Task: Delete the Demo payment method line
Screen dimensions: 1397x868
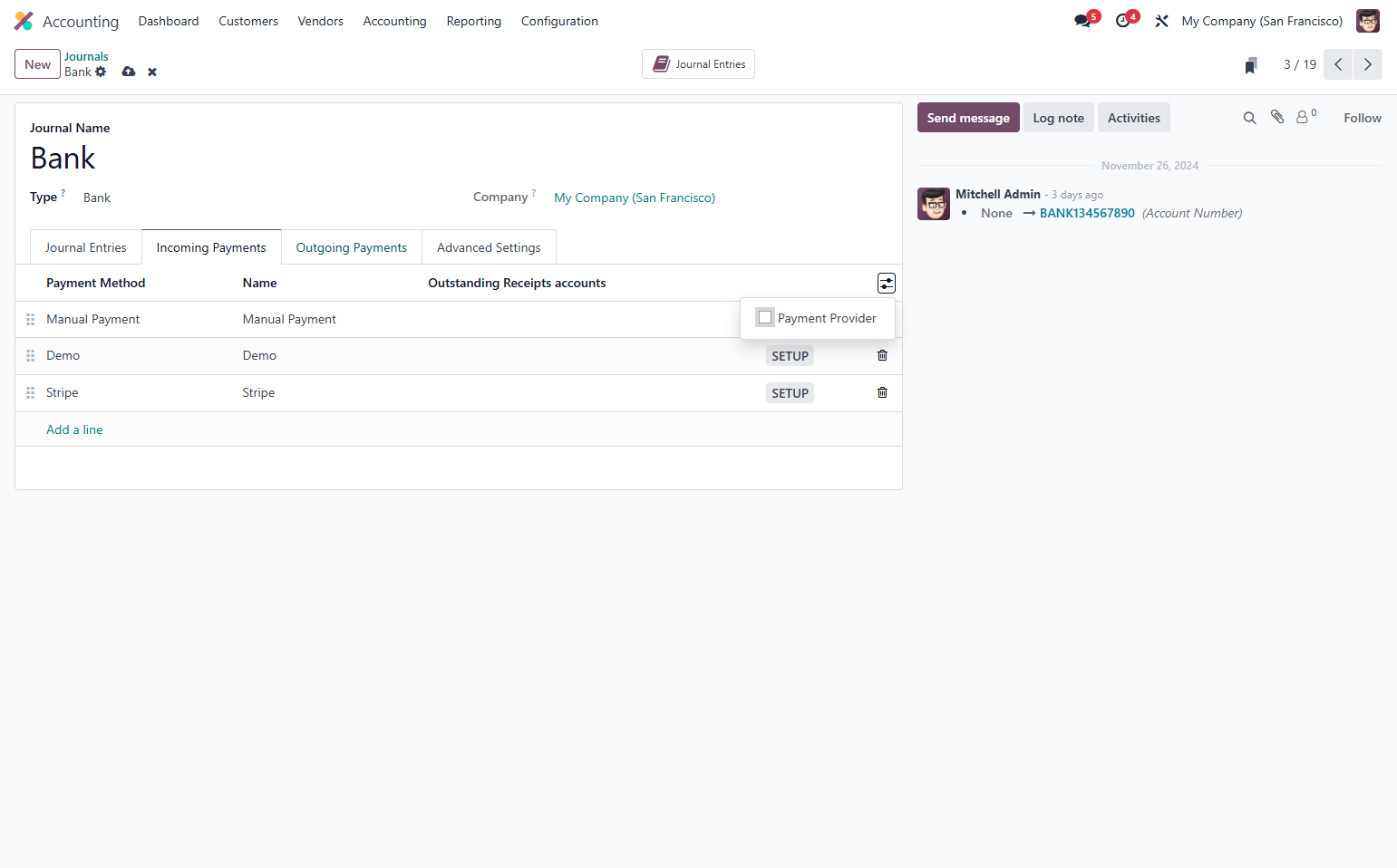Action: pos(882,355)
